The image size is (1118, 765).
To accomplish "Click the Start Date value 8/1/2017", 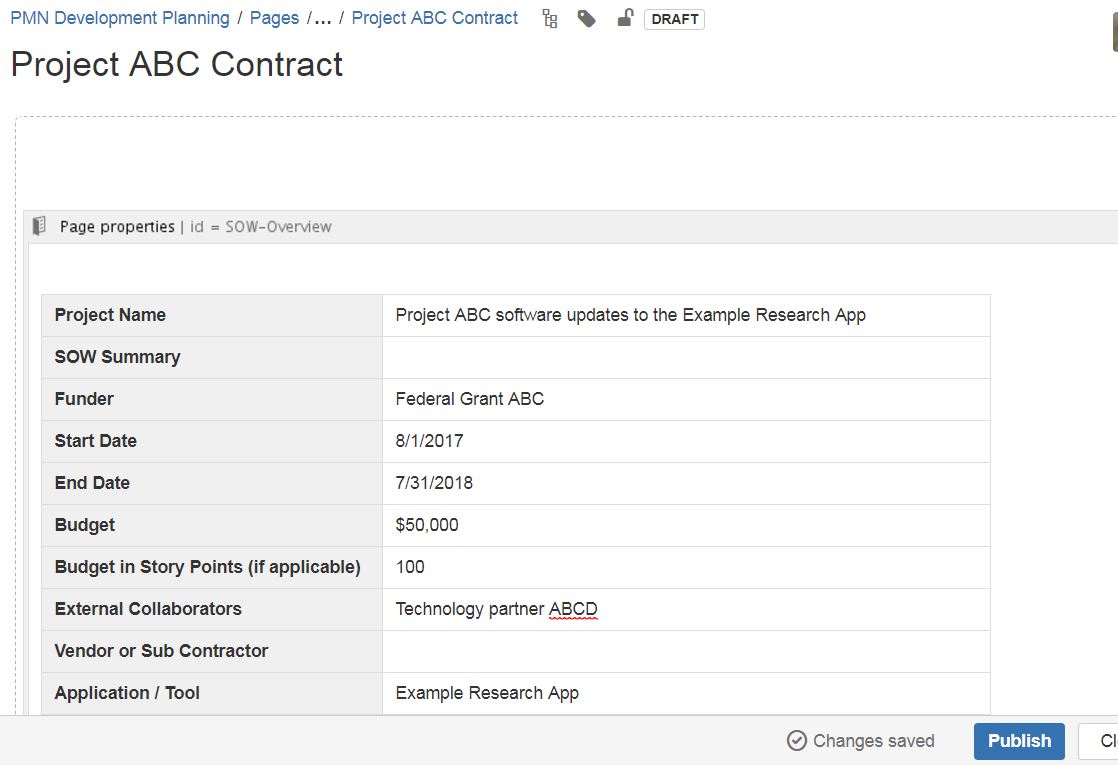I will coord(430,441).
